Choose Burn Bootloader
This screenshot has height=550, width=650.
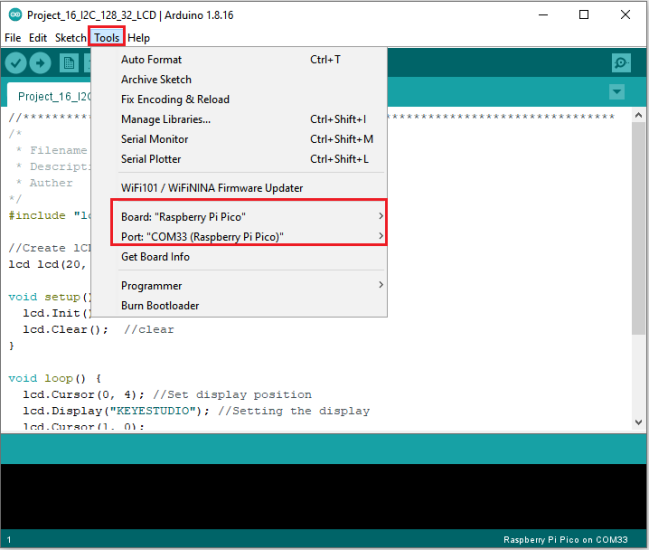[x=240, y=305]
